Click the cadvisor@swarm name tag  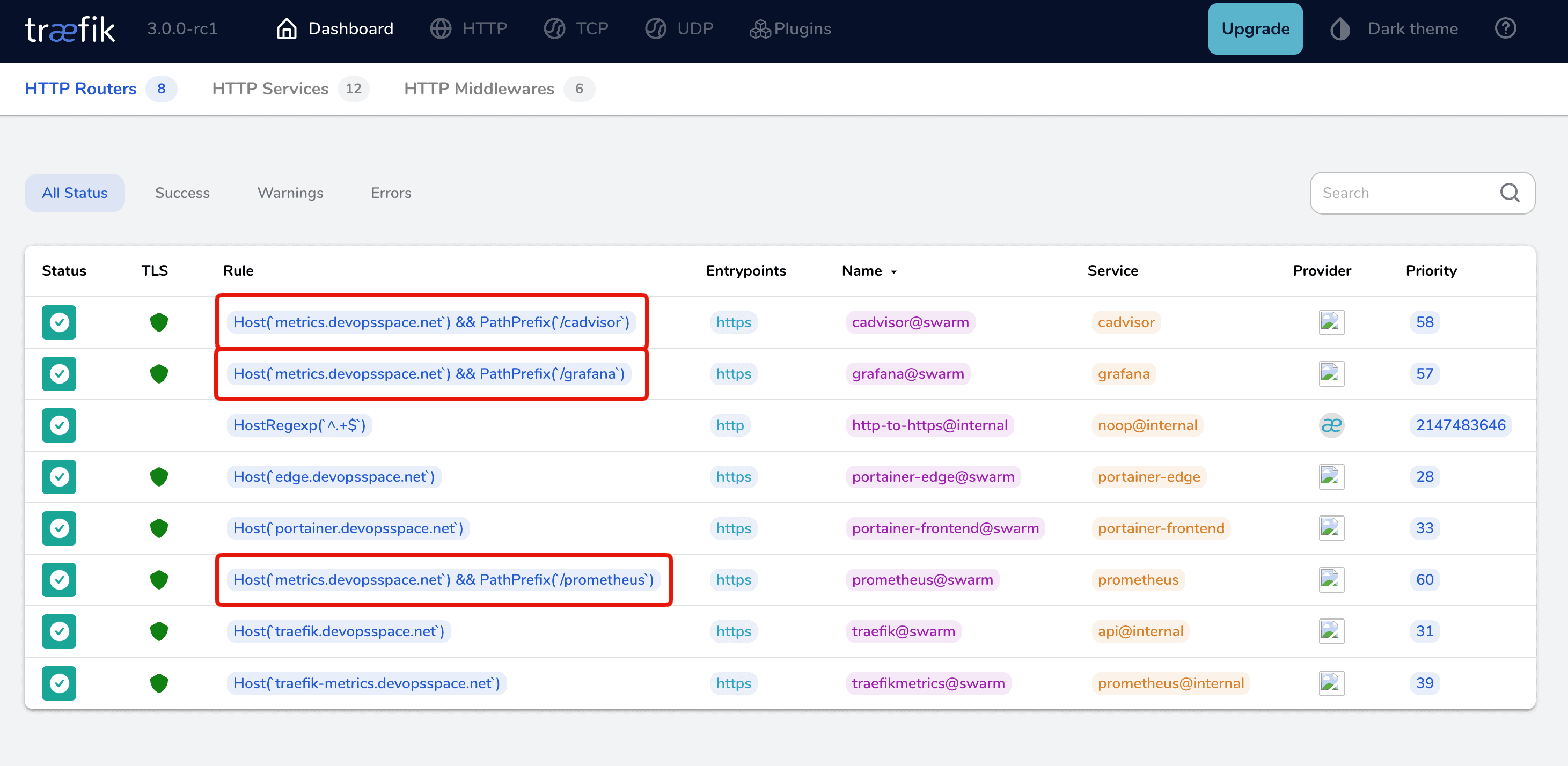click(x=910, y=322)
